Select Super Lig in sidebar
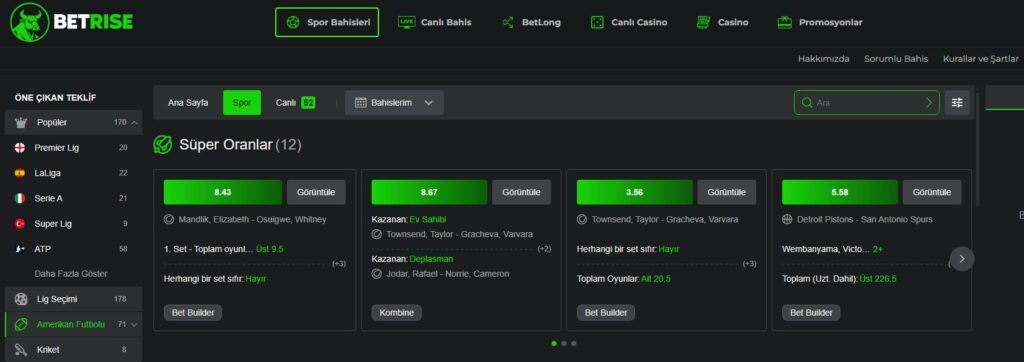The width and height of the screenshot is (1024, 362). coord(73,223)
